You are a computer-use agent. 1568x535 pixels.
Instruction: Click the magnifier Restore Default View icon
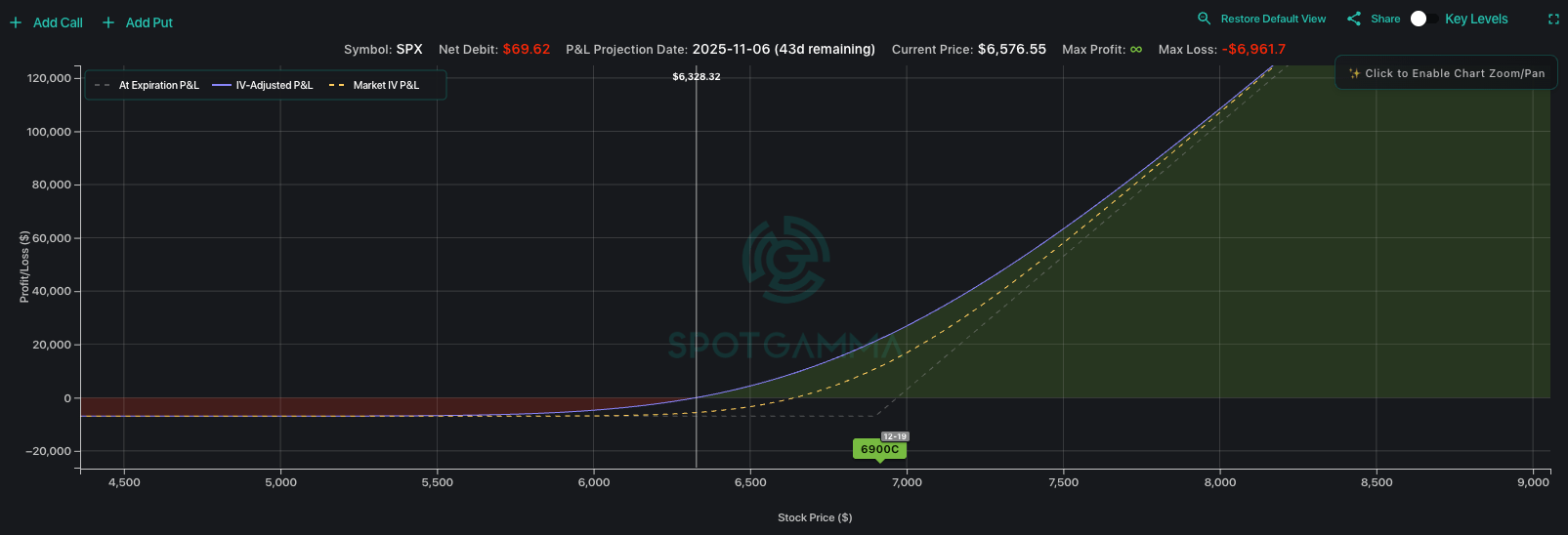(x=1204, y=19)
